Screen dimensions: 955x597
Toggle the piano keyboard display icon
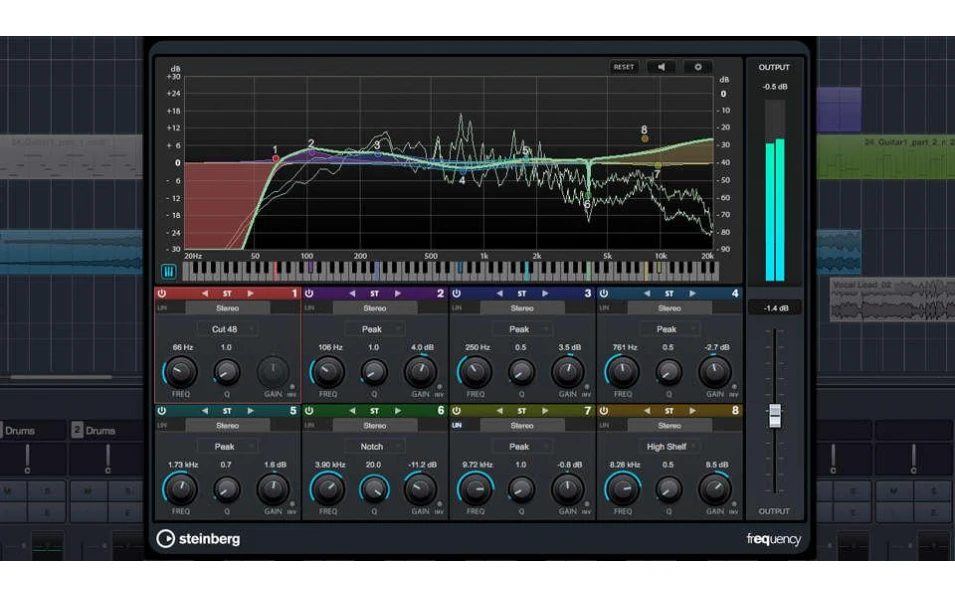pyautogui.click(x=168, y=271)
